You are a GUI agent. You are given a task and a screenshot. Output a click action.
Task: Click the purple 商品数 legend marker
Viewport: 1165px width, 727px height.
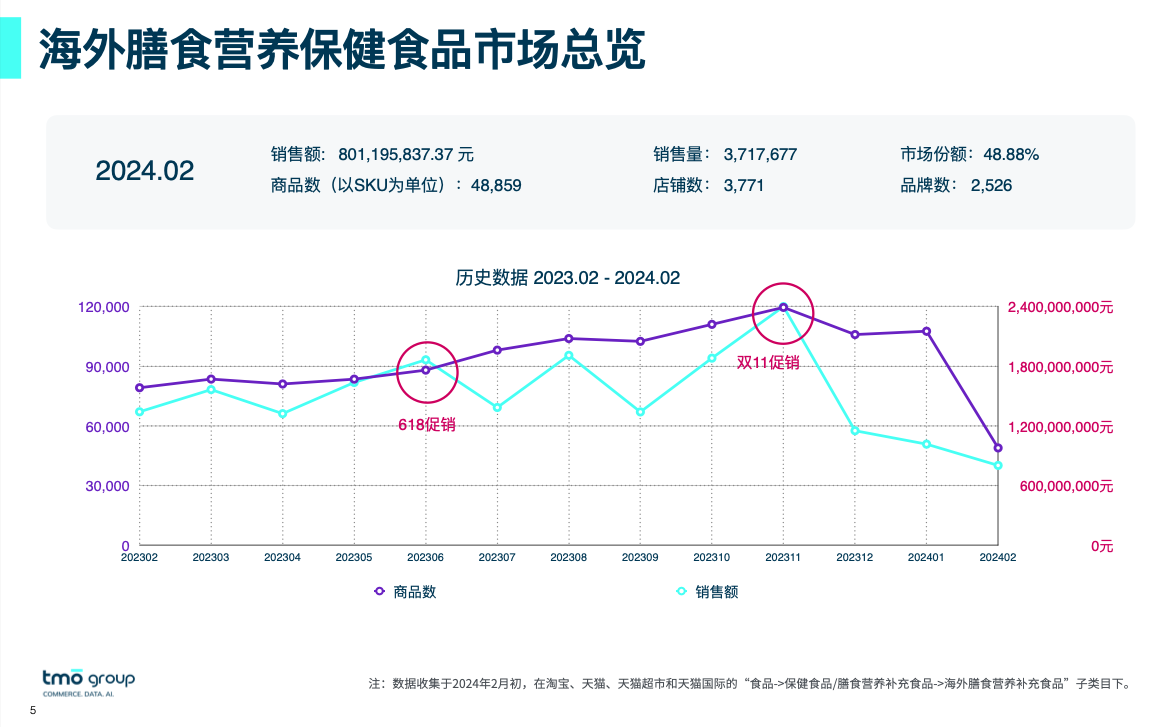(x=379, y=592)
